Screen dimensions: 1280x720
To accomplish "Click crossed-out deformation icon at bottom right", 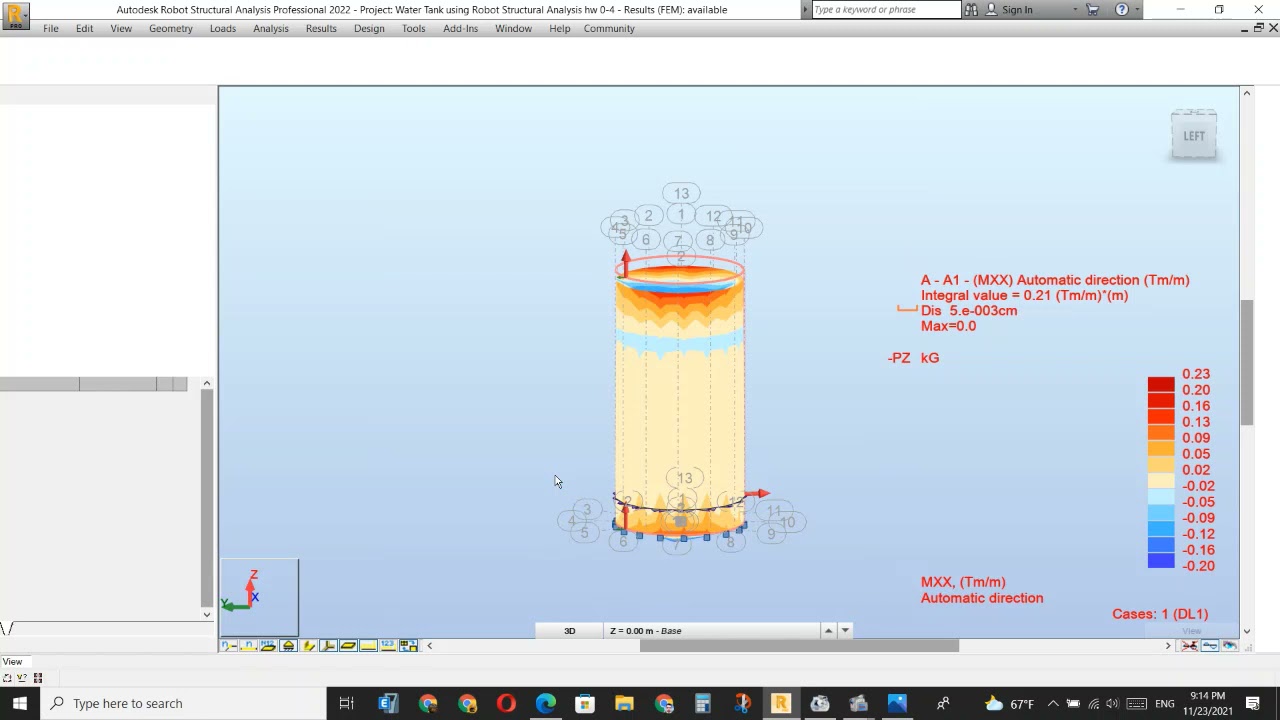I will tap(1190, 646).
